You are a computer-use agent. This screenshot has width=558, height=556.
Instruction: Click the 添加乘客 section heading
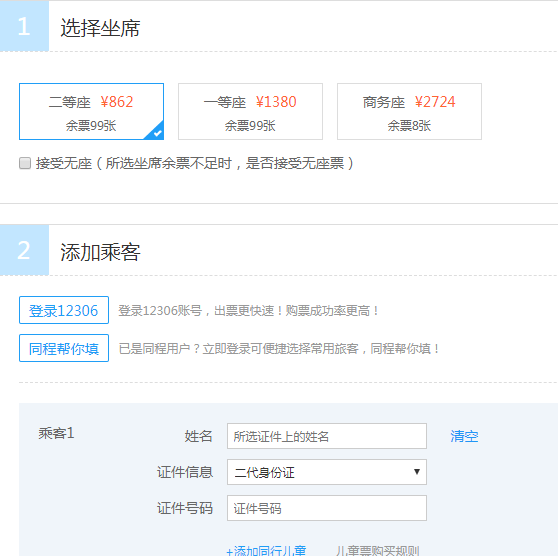click(100, 252)
